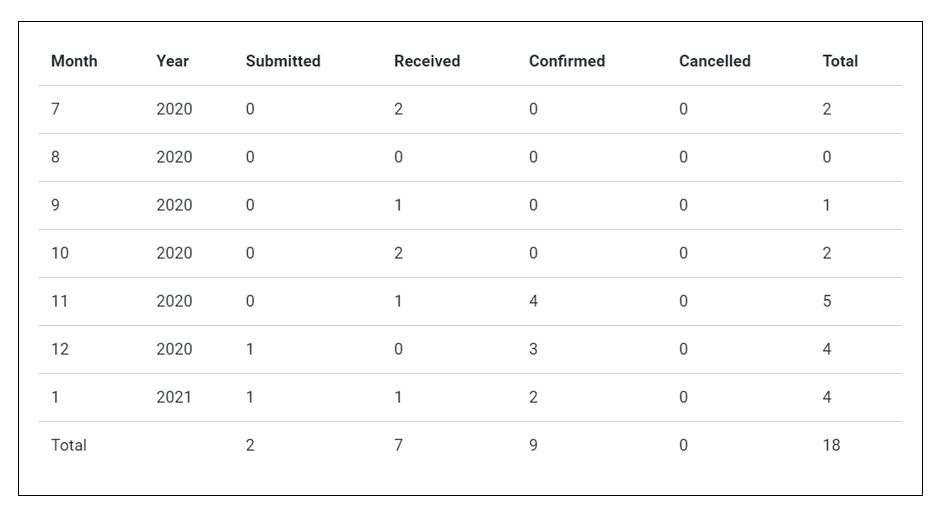Image resolution: width=940 pixels, height=522 pixels.
Task: Select the Confirmed total value 9
Action: [x=533, y=445]
